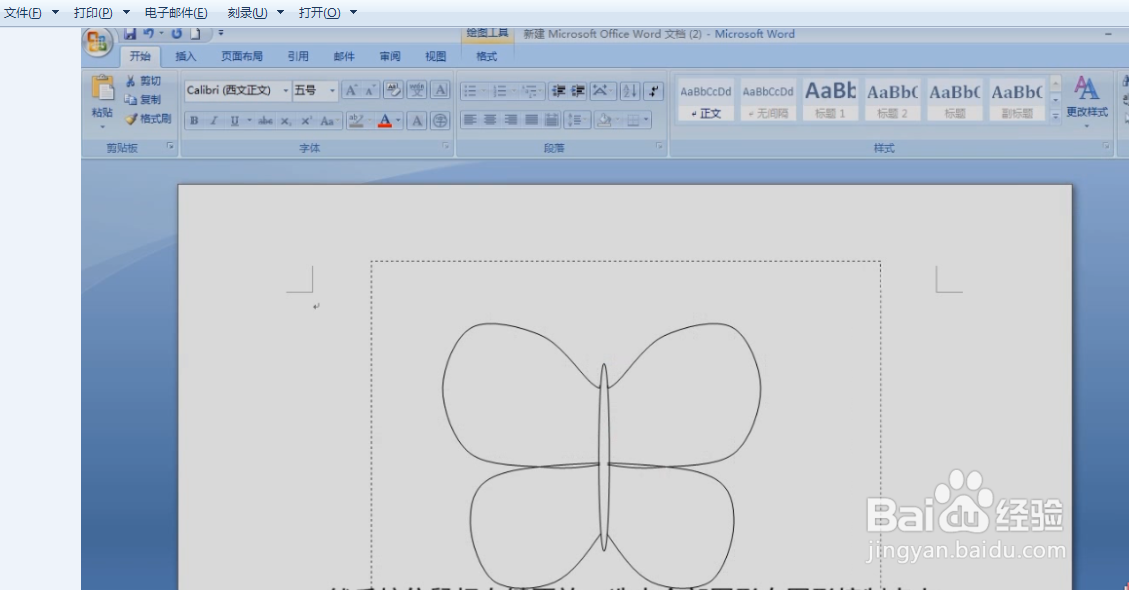1129x590 pixels.
Task: Open the Change Case menu
Action: pos(328,120)
